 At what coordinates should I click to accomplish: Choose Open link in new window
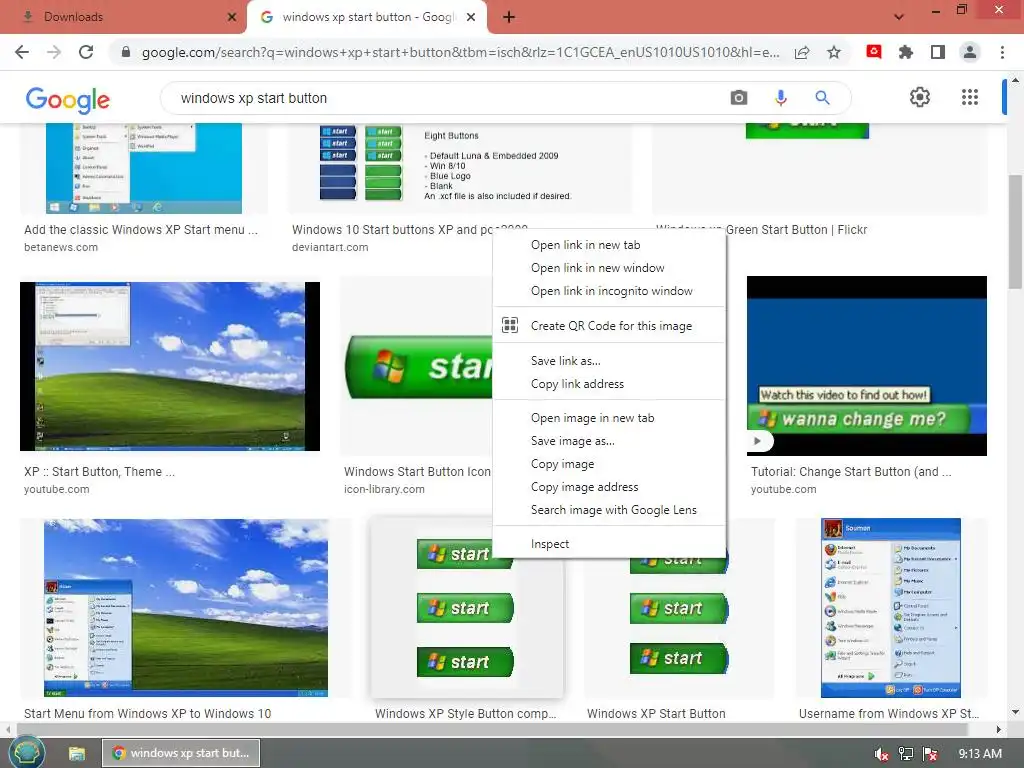point(609,268)
